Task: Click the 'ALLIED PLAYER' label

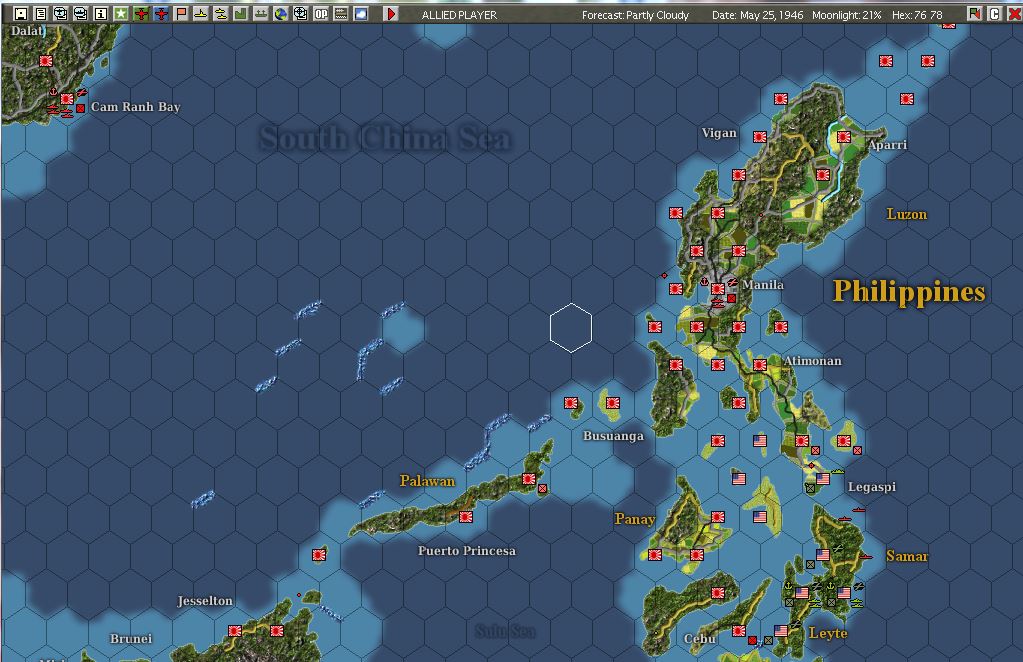Action: click(459, 14)
